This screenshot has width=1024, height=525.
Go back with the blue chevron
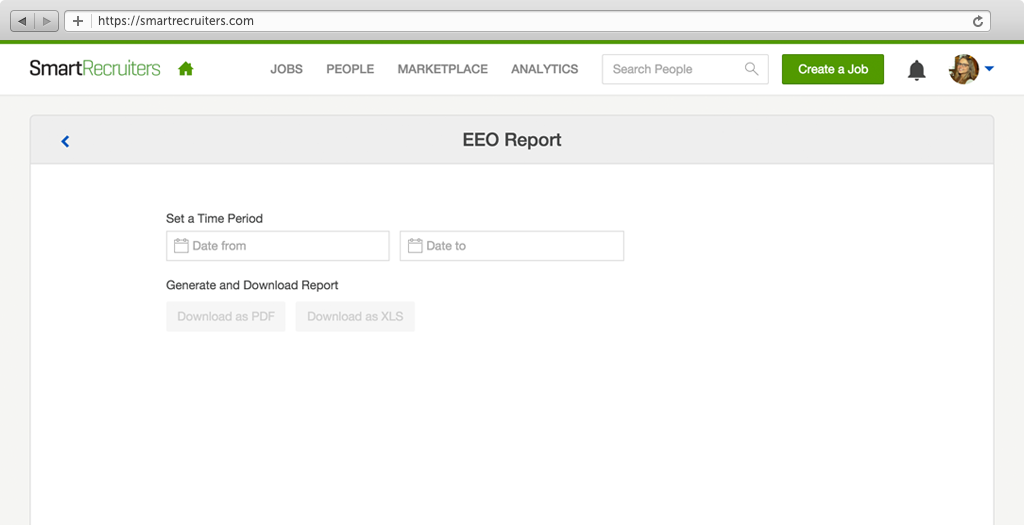pos(65,141)
